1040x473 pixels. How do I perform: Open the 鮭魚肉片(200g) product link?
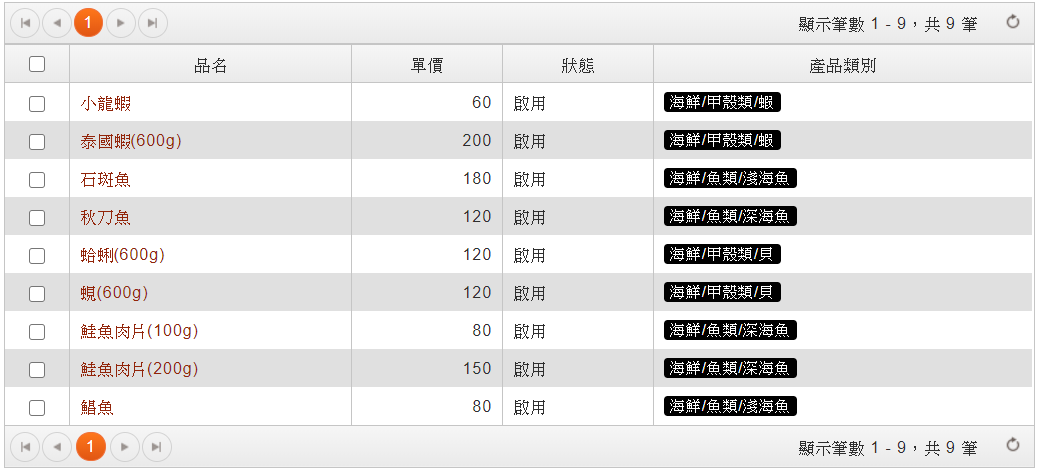pyautogui.click(x=139, y=370)
